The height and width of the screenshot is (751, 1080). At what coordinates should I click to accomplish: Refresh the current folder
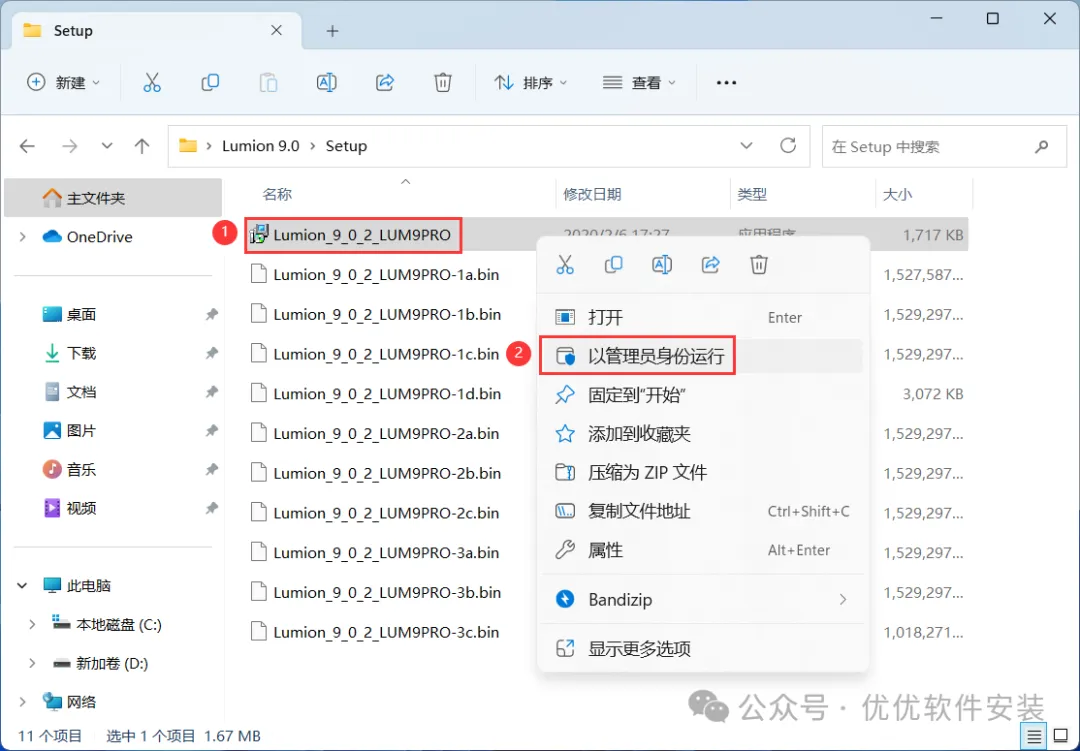(788, 145)
